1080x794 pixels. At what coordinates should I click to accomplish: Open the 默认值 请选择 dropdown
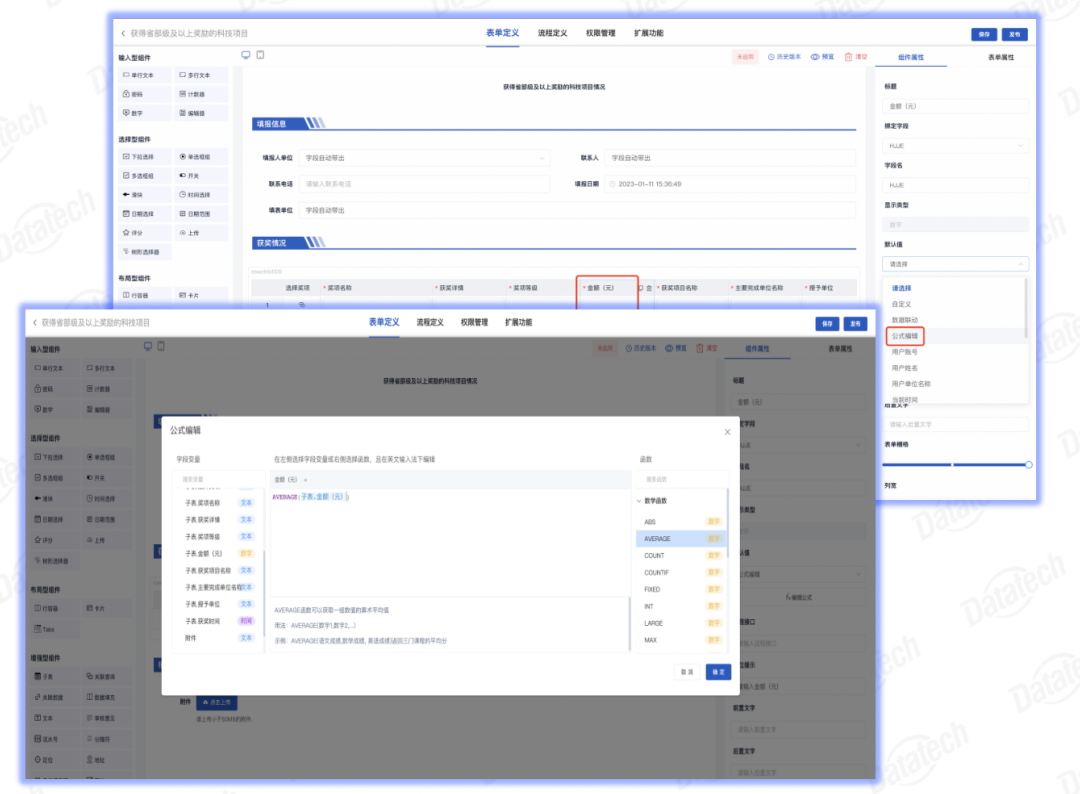pos(955,264)
